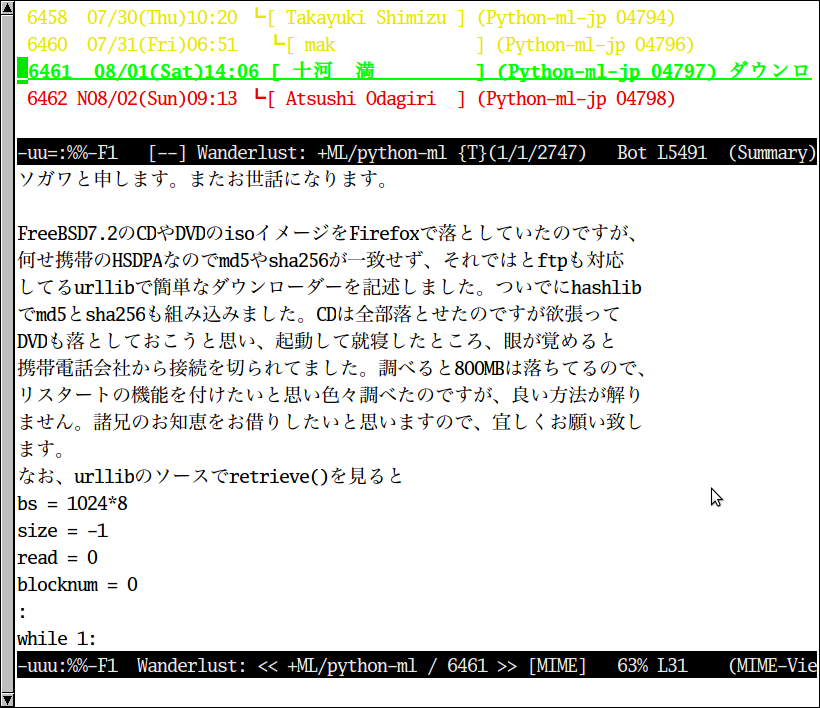This screenshot has width=820, height=708.
Task: Click the scrollbar down arrow
Action: 7,700
